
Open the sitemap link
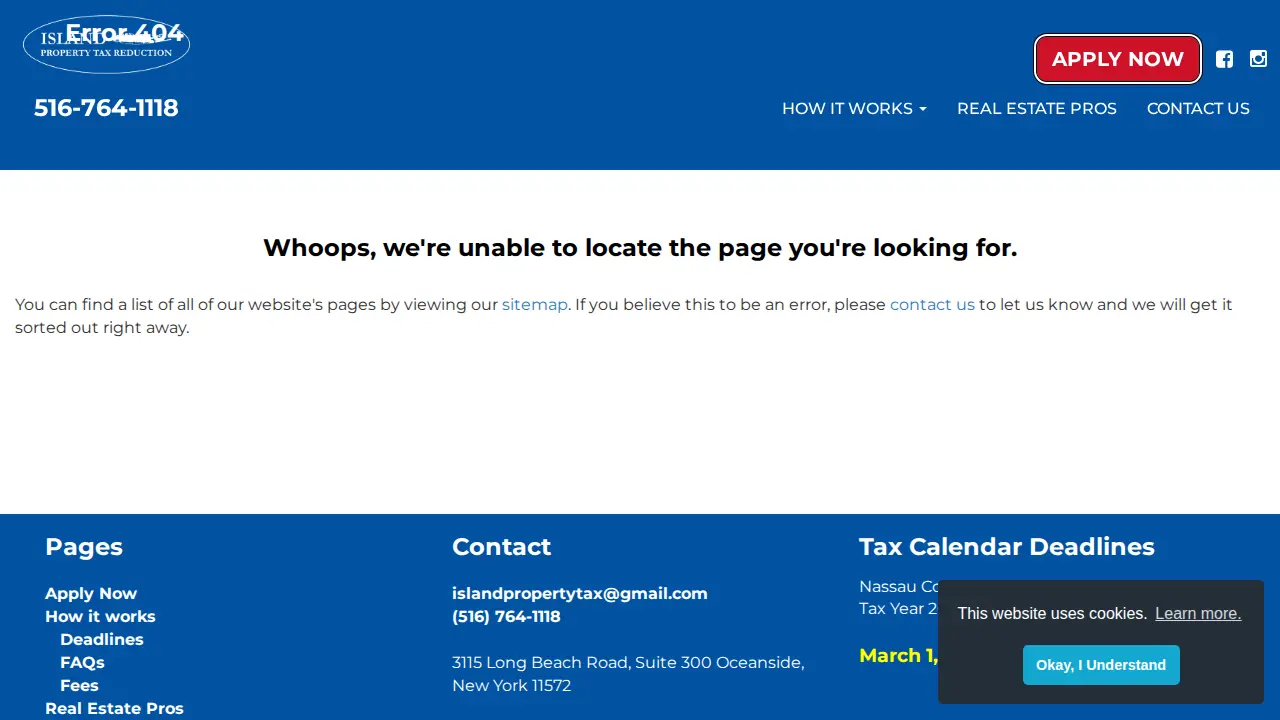(535, 304)
